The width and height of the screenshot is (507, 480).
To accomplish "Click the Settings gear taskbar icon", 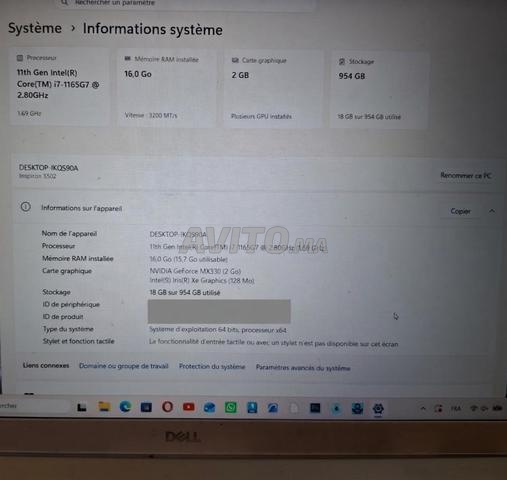I will pos(378,409).
